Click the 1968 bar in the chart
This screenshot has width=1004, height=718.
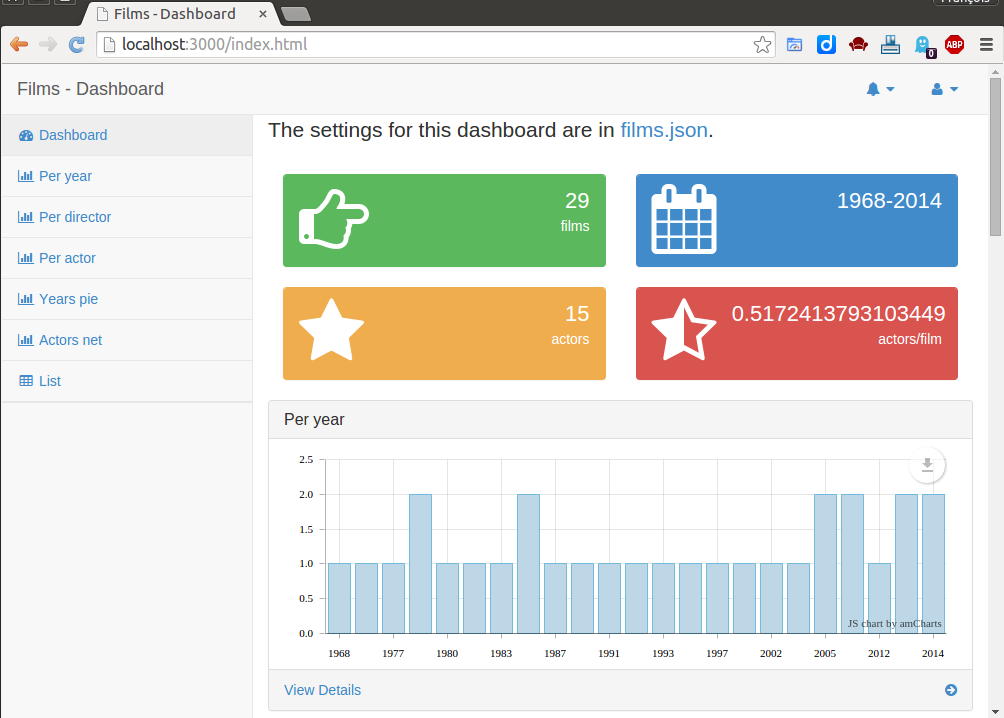pos(339,598)
